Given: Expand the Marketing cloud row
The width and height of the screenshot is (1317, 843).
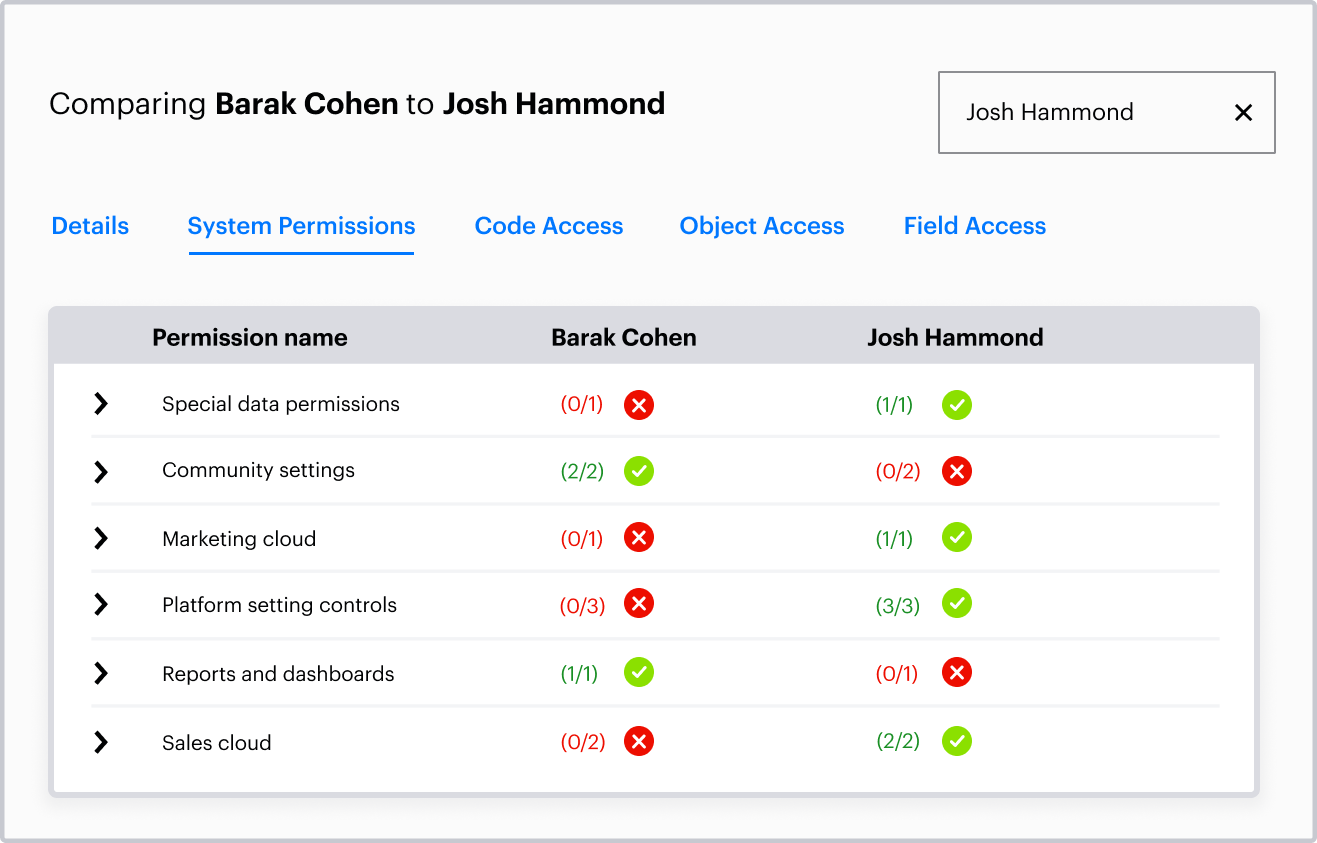Looking at the screenshot, I should pyautogui.click(x=101, y=538).
